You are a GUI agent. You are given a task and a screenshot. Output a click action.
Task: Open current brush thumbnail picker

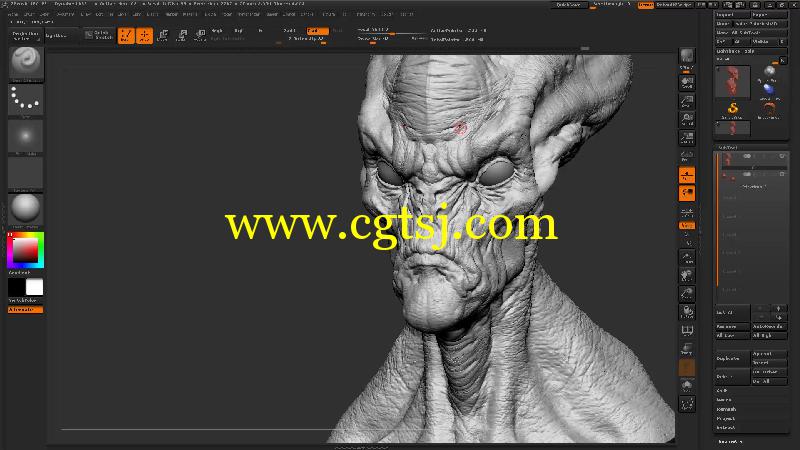26,64
